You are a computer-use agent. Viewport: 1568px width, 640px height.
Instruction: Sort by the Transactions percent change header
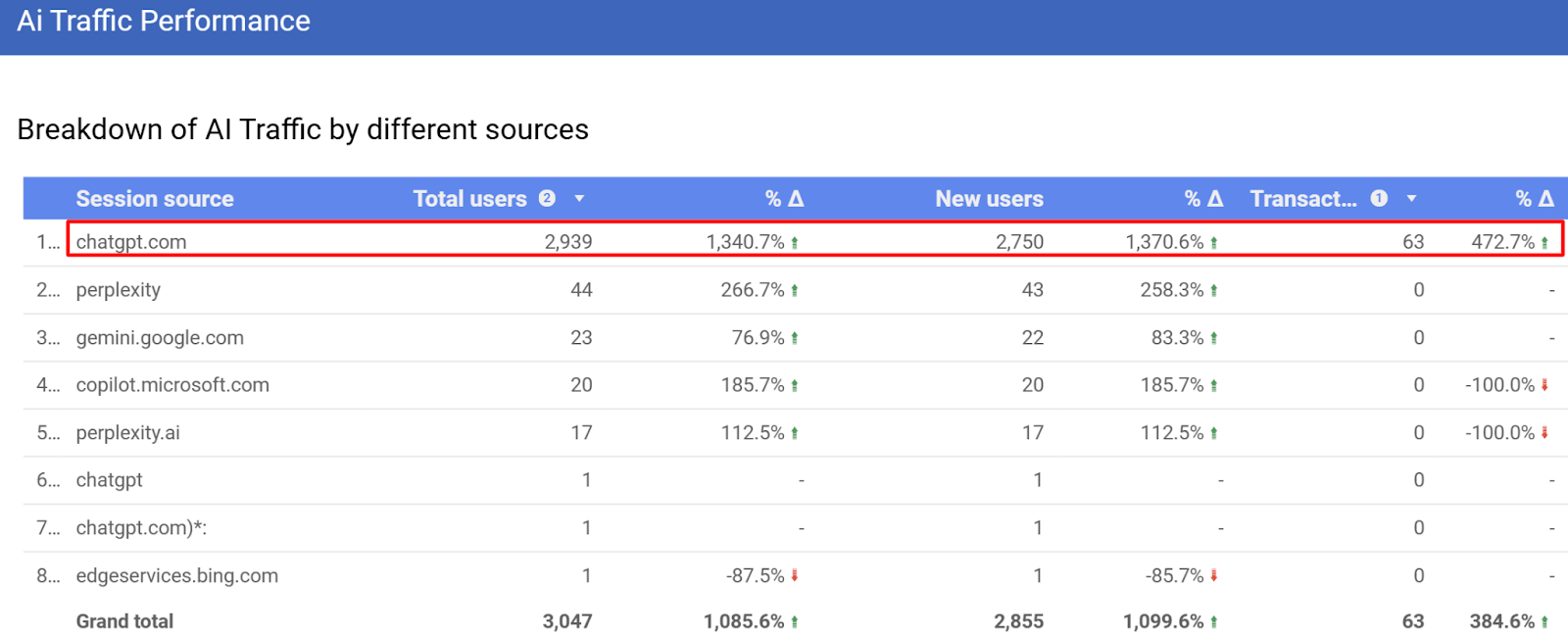(x=1535, y=199)
